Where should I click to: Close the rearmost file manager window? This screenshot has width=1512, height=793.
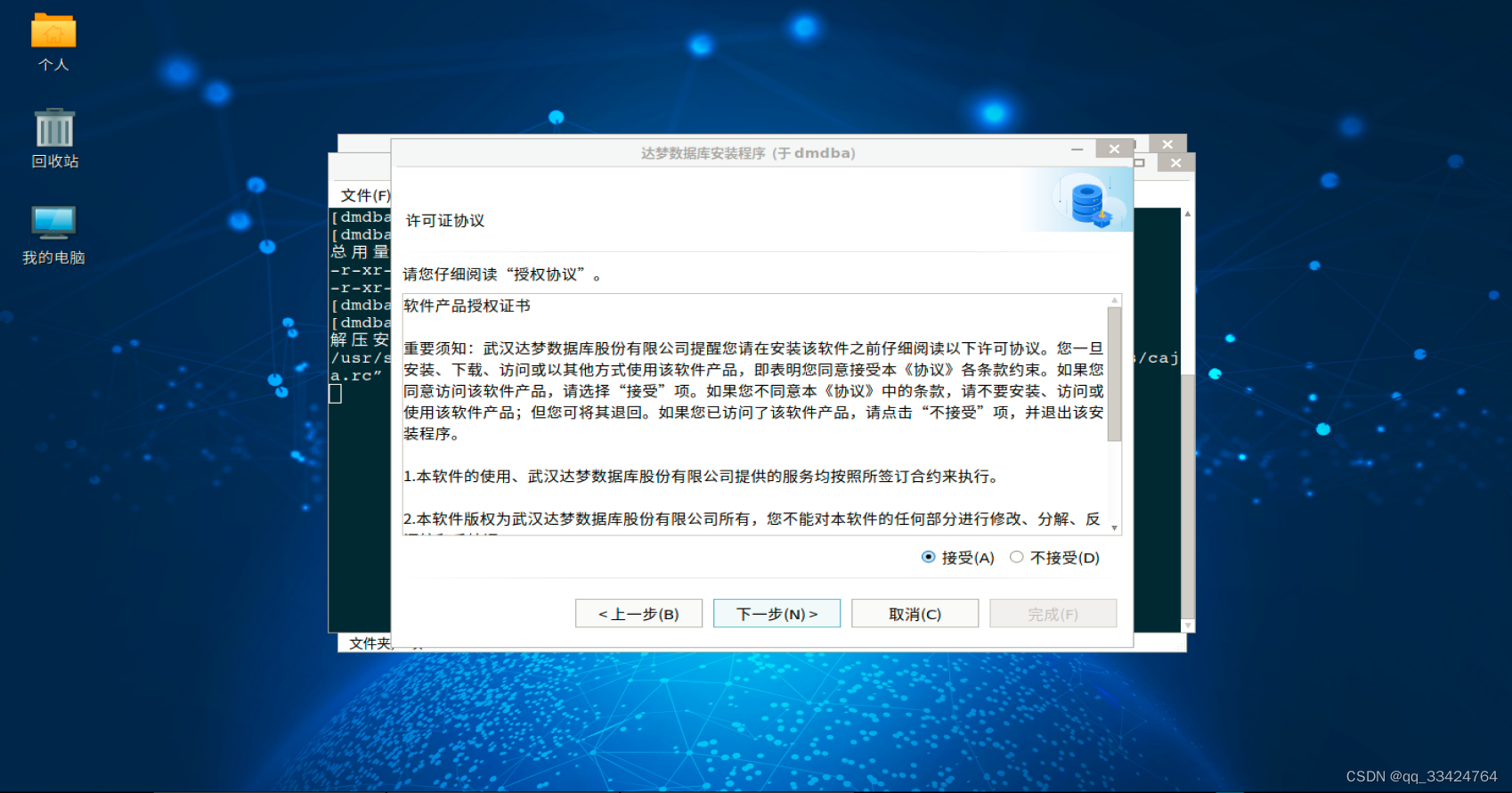click(1167, 144)
